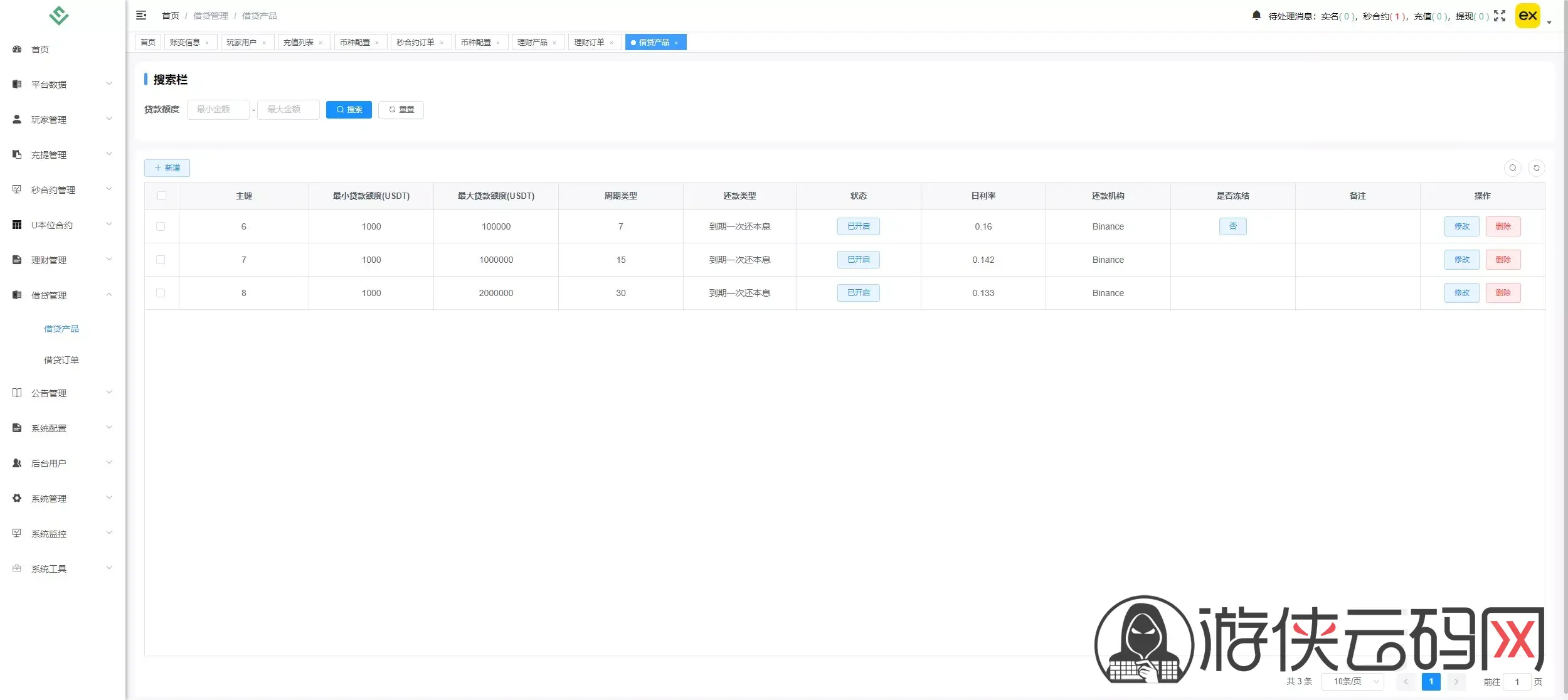The width and height of the screenshot is (1568, 700).
Task: Close the 借贷产品 tab with x
Action: (676, 43)
